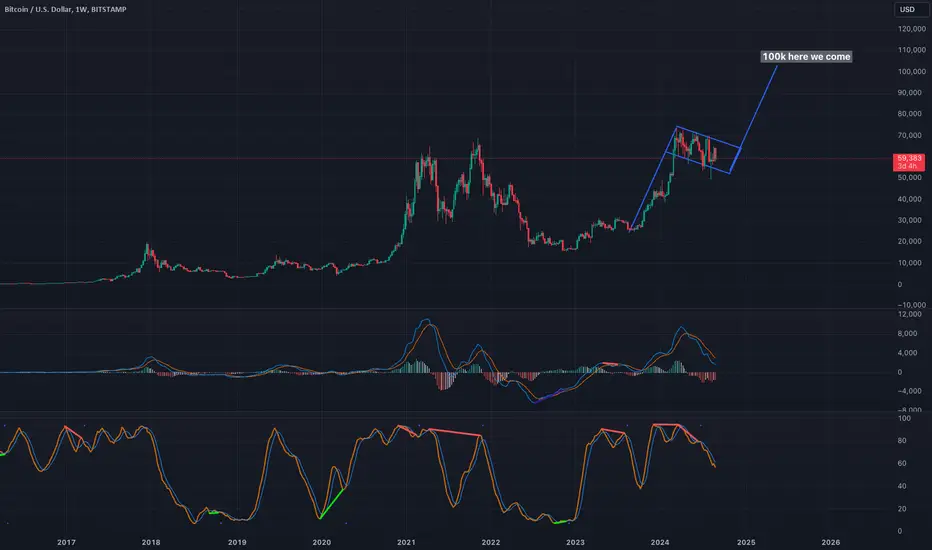Image resolution: width=932 pixels, height=550 pixels.
Task: Click the 2020 label on the time axis
Action: click(x=322, y=542)
